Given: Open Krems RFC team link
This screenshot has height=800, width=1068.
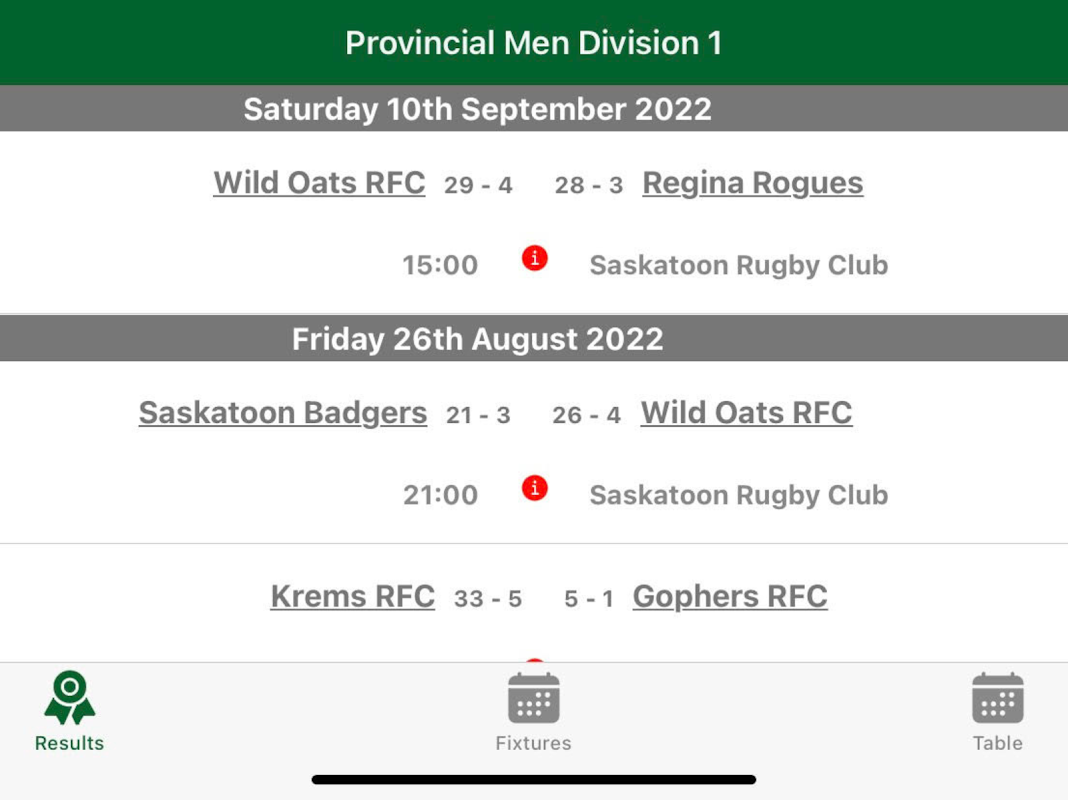Looking at the screenshot, I should 352,596.
